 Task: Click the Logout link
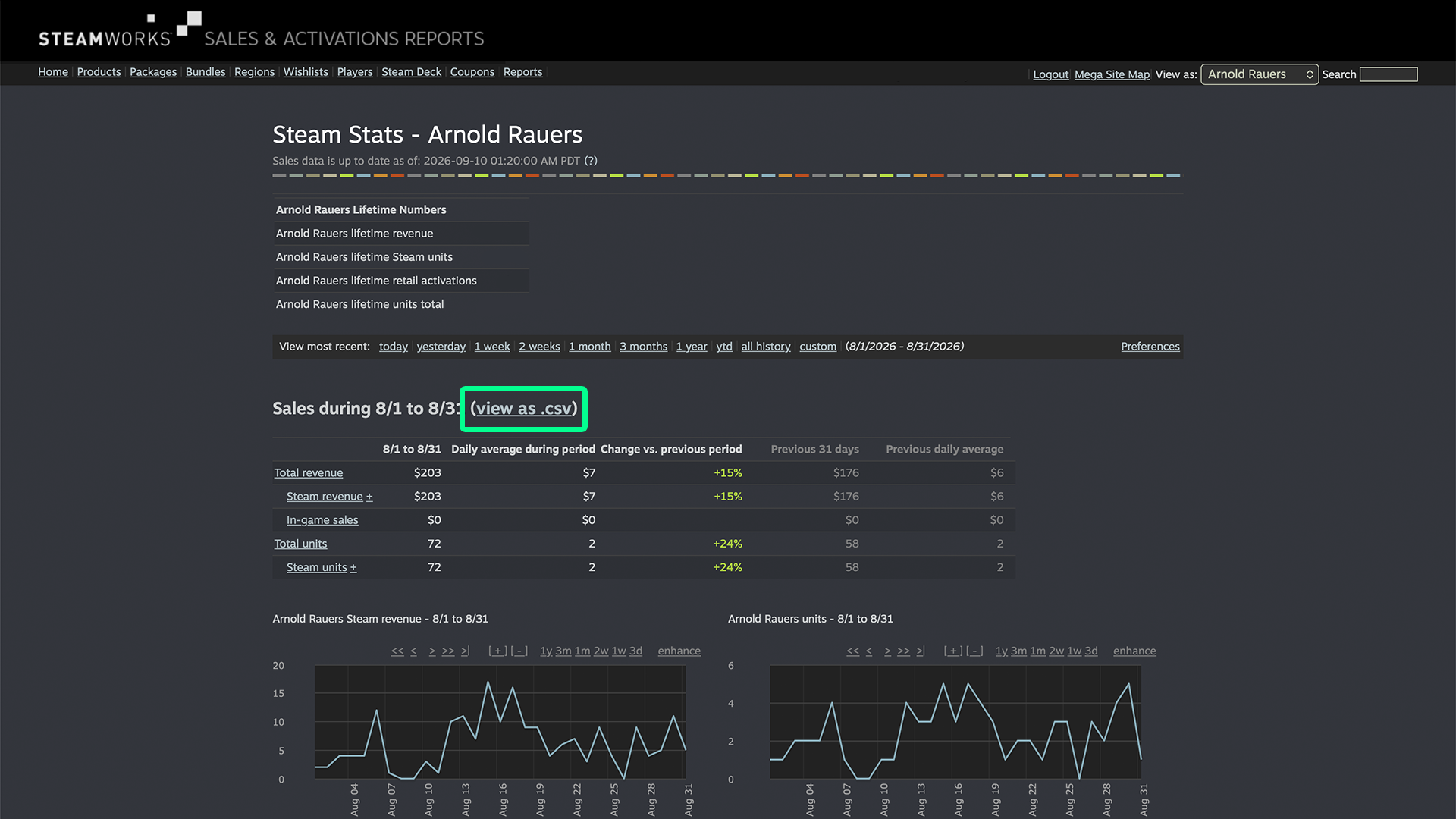pos(1050,74)
